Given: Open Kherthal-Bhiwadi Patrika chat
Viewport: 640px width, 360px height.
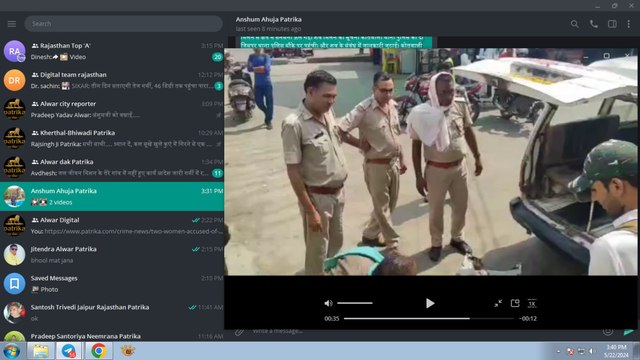Looking at the screenshot, I should tap(112, 138).
